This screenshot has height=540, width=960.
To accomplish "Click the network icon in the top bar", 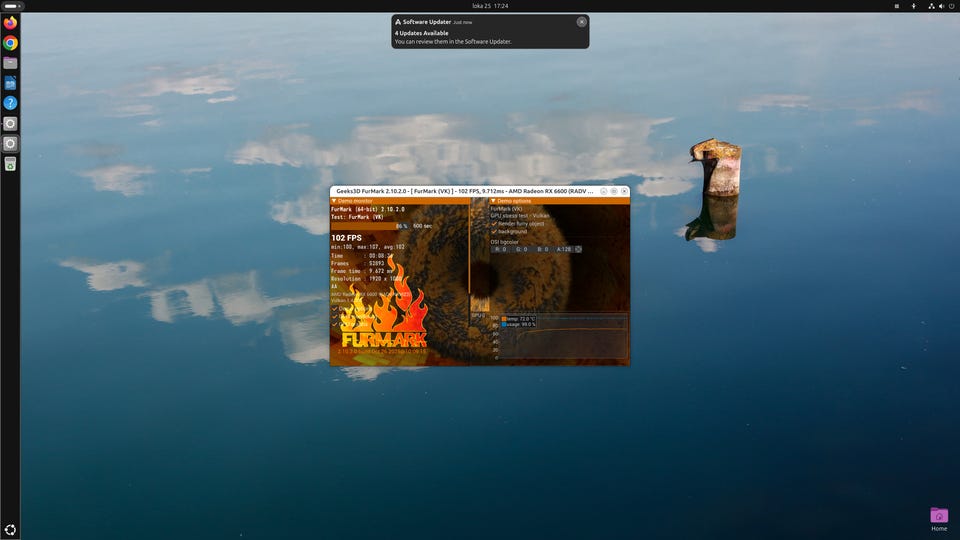I will point(931,6).
